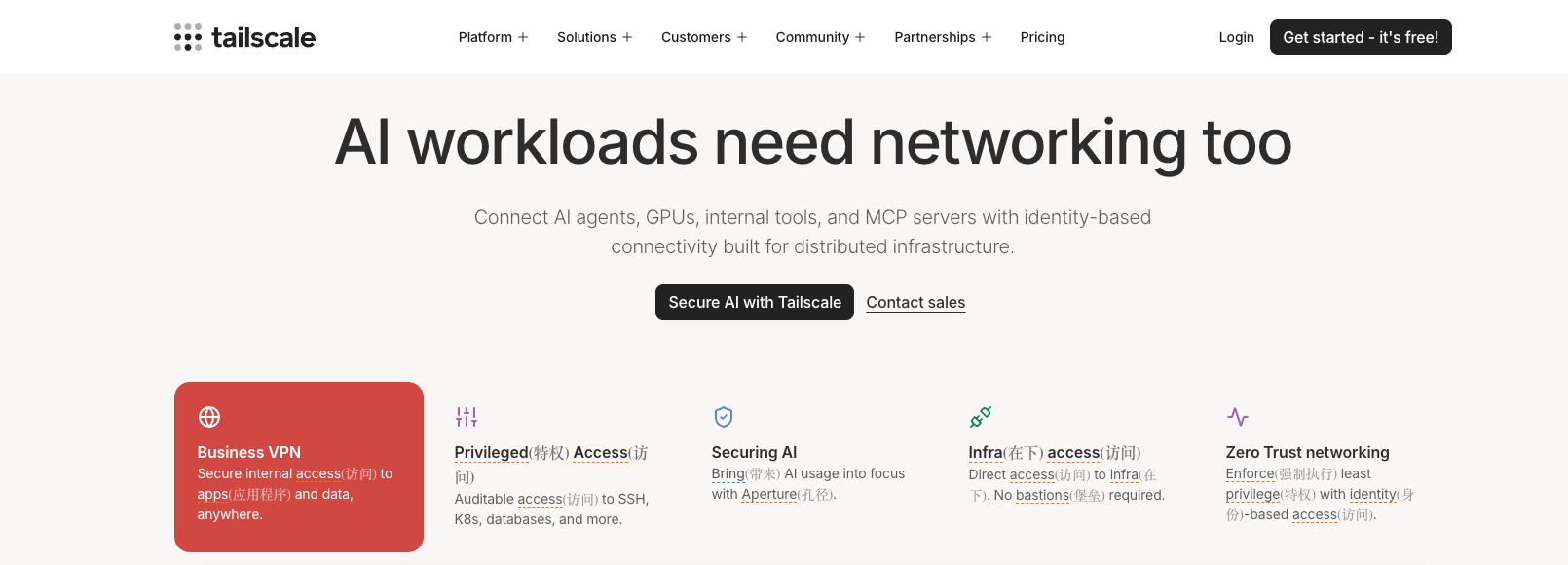Click the globe icon on Business VPN card
Viewport: 1568px width, 565px height.
tap(209, 417)
